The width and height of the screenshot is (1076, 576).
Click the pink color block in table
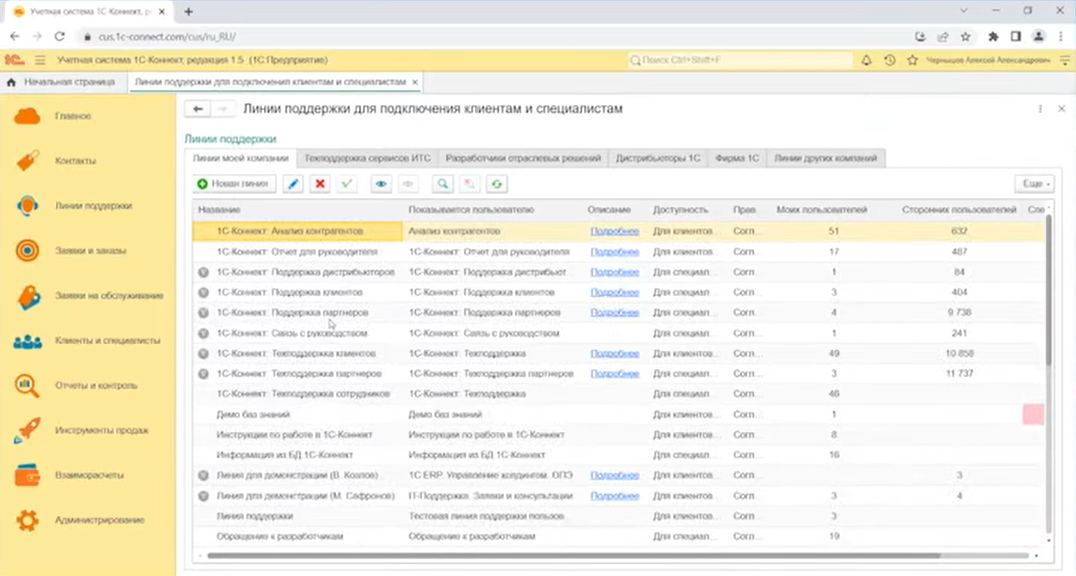1032,414
